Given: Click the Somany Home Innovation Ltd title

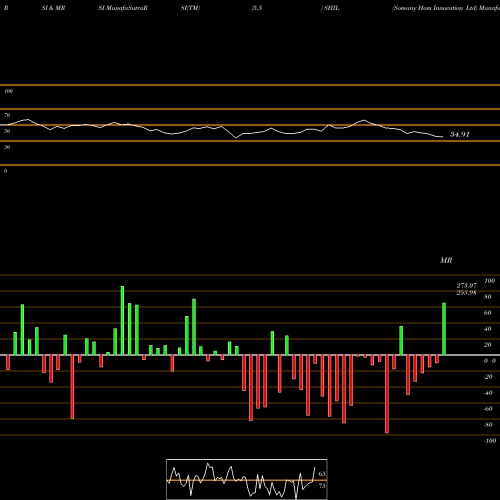Looking at the screenshot, I should 435,8.
